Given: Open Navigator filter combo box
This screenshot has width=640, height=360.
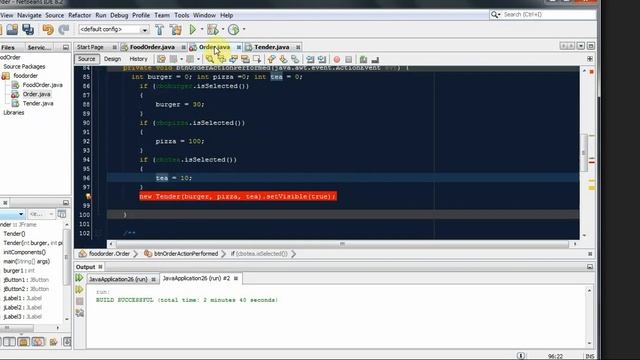Looking at the screenshot, I should coord(41,214).
